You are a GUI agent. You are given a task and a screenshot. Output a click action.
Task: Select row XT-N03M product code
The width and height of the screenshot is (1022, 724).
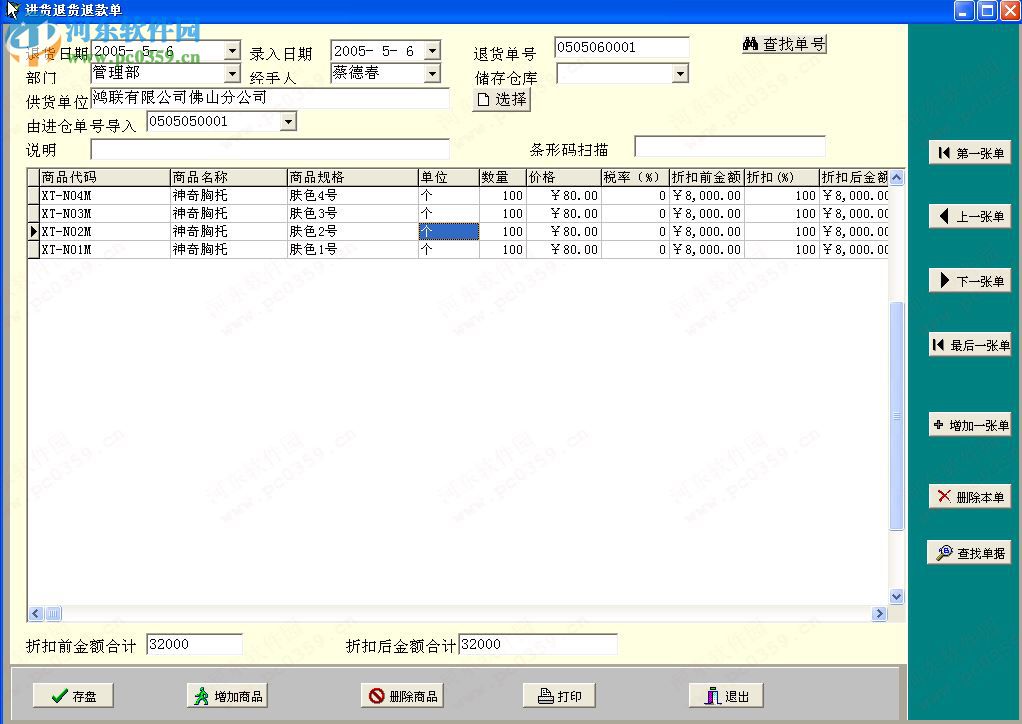pyautogui.click(x=104, y=214)
